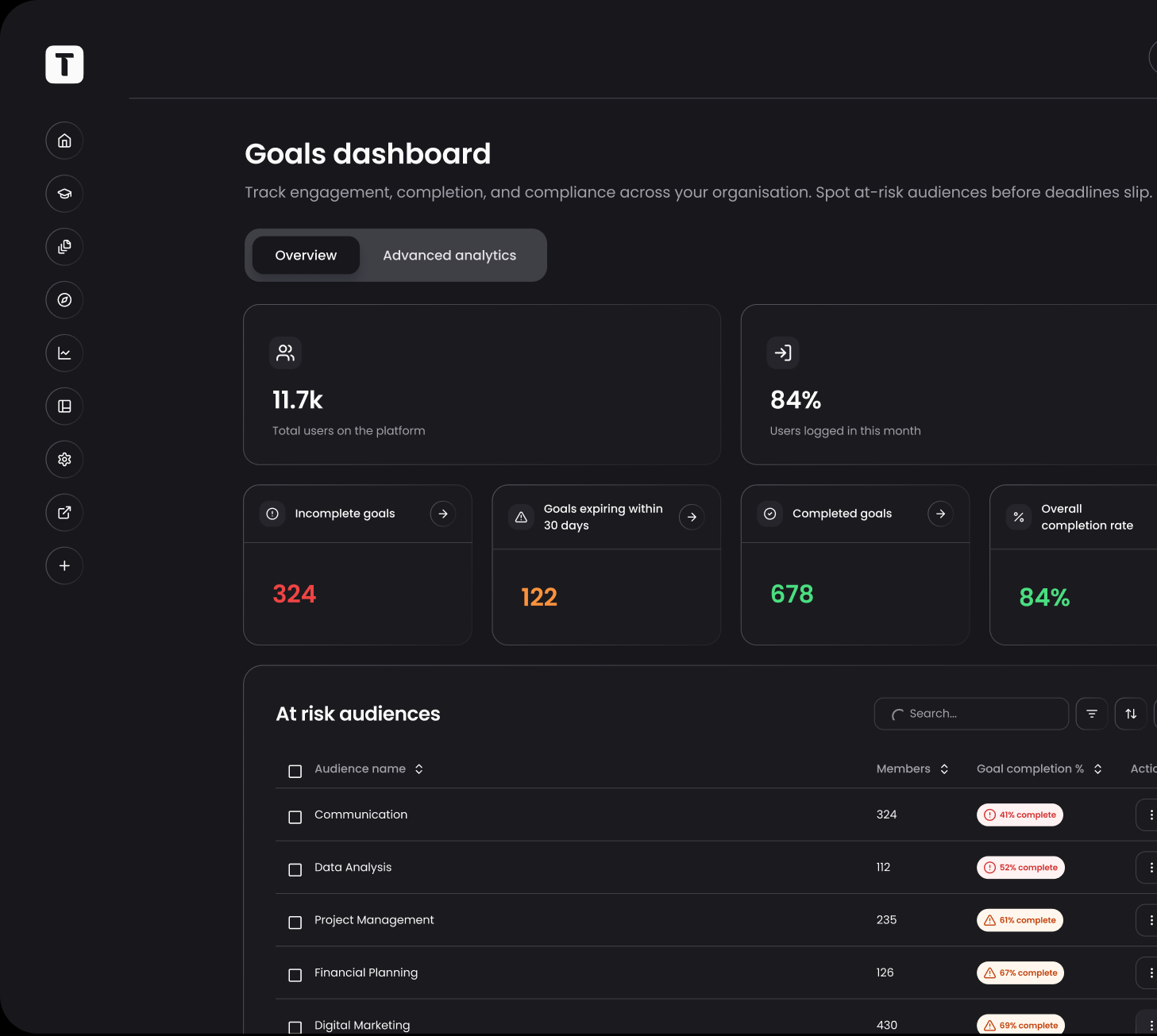Sort by Audience name column chevrons
Image resolution: width=1157 pixels, height=1036 pixels.
coord(418,768)
